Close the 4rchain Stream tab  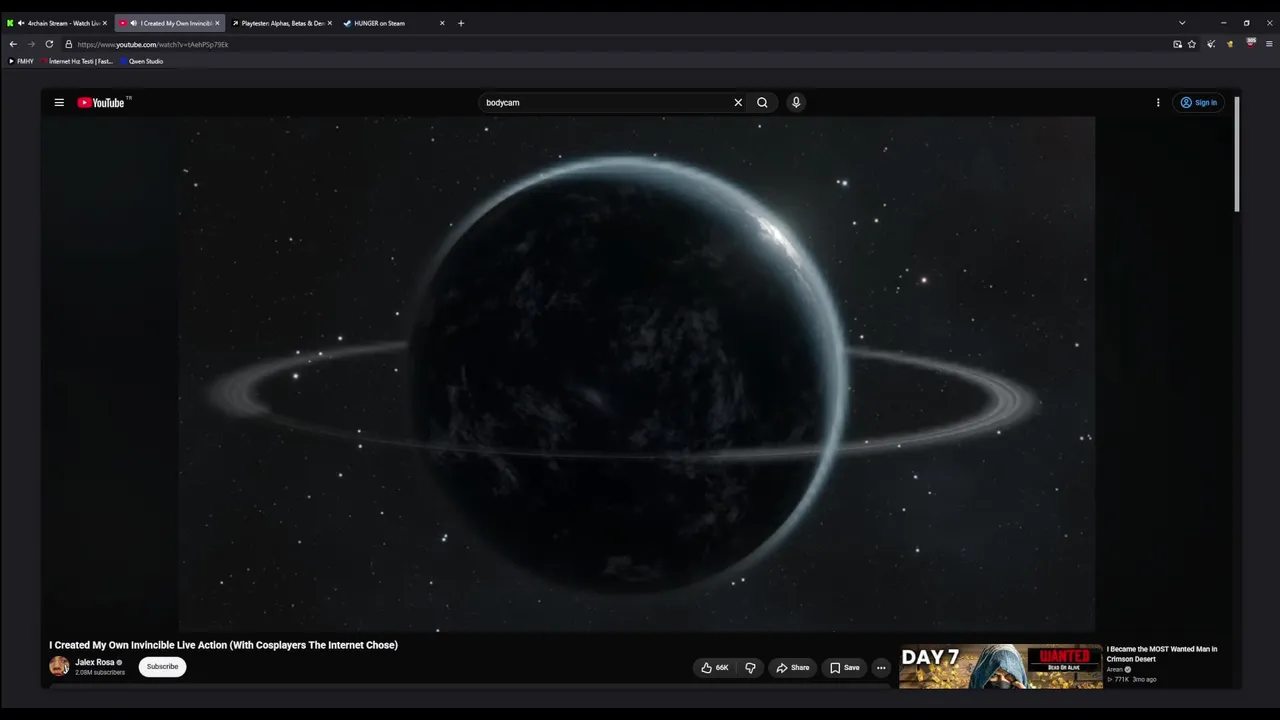pyautogui.click(x=104, y=23)
